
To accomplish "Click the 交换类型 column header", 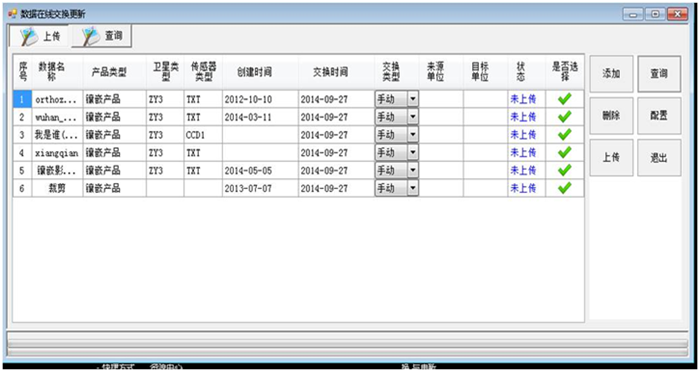I will [x=397, y=72].
